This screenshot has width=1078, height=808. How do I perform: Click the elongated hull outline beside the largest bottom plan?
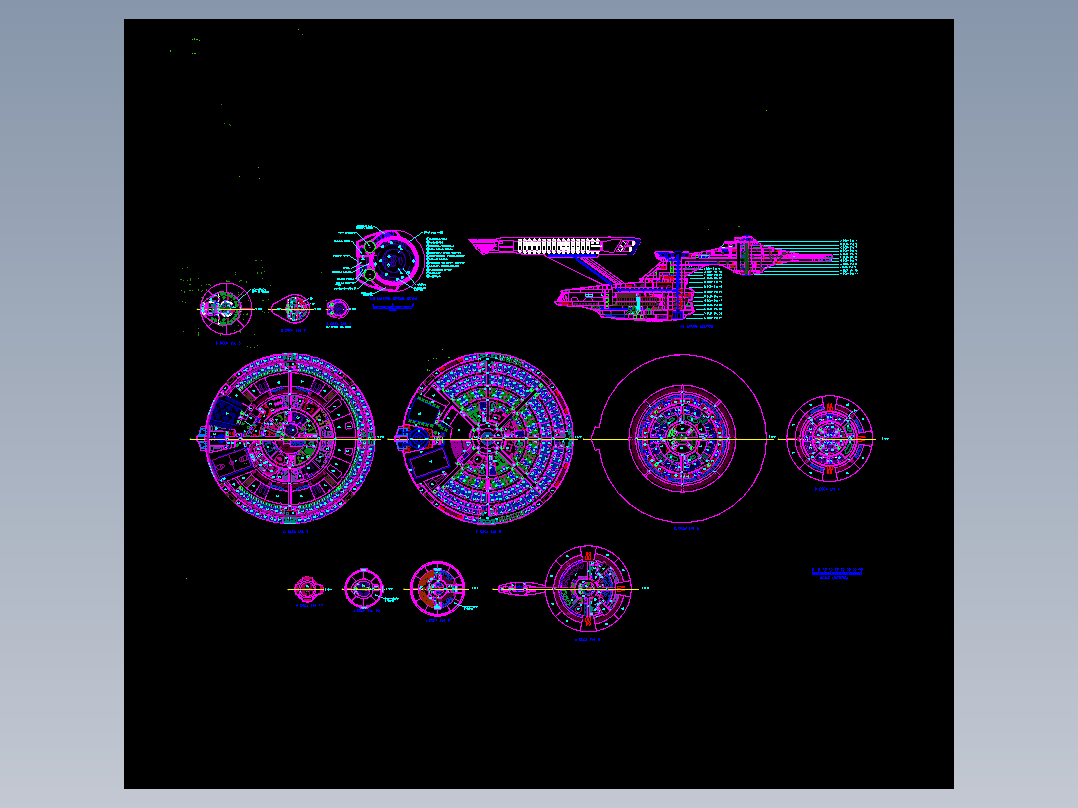(522, 589)
